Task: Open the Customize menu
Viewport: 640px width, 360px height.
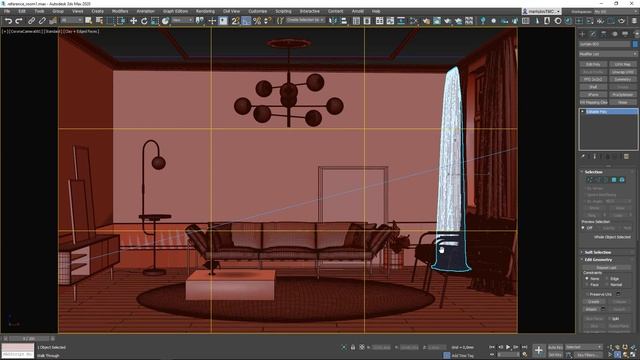Action: (x=258, y=11)
